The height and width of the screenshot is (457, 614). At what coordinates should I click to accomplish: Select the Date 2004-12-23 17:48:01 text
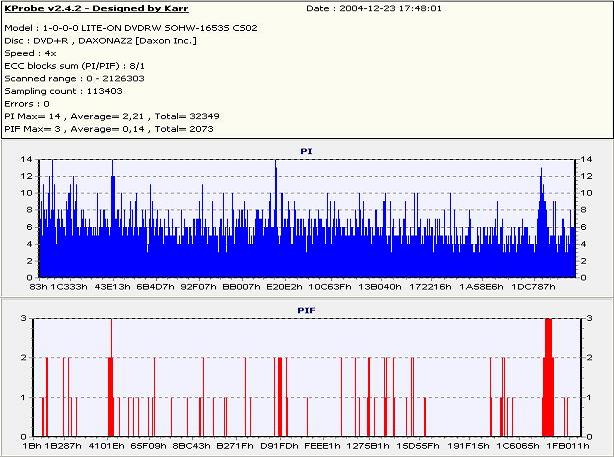pyautogui.click(x=374, y=8)
